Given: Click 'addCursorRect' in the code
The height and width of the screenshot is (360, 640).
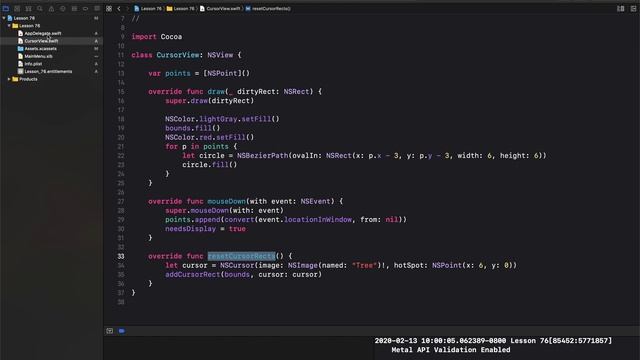Looking at the screenshot, I should point(193,275).
